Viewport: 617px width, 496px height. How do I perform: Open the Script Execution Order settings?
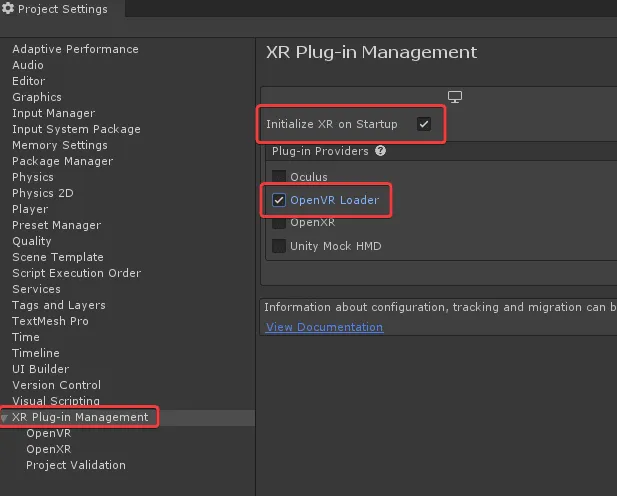click(76, 273)
